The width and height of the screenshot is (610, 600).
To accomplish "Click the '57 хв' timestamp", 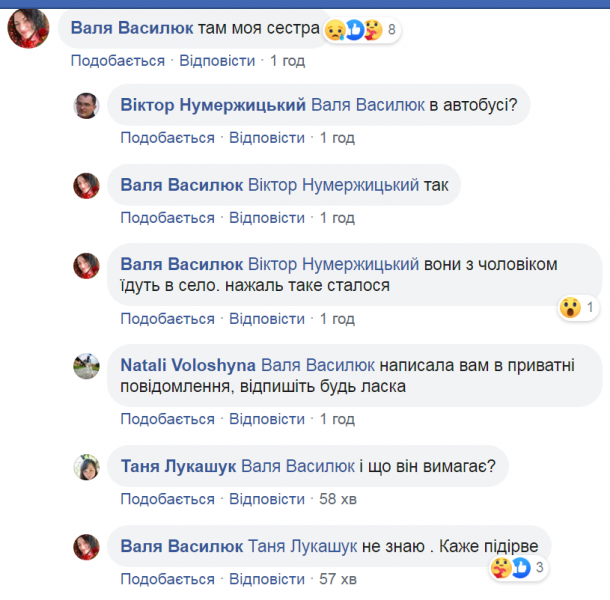I will pos(337,579).
